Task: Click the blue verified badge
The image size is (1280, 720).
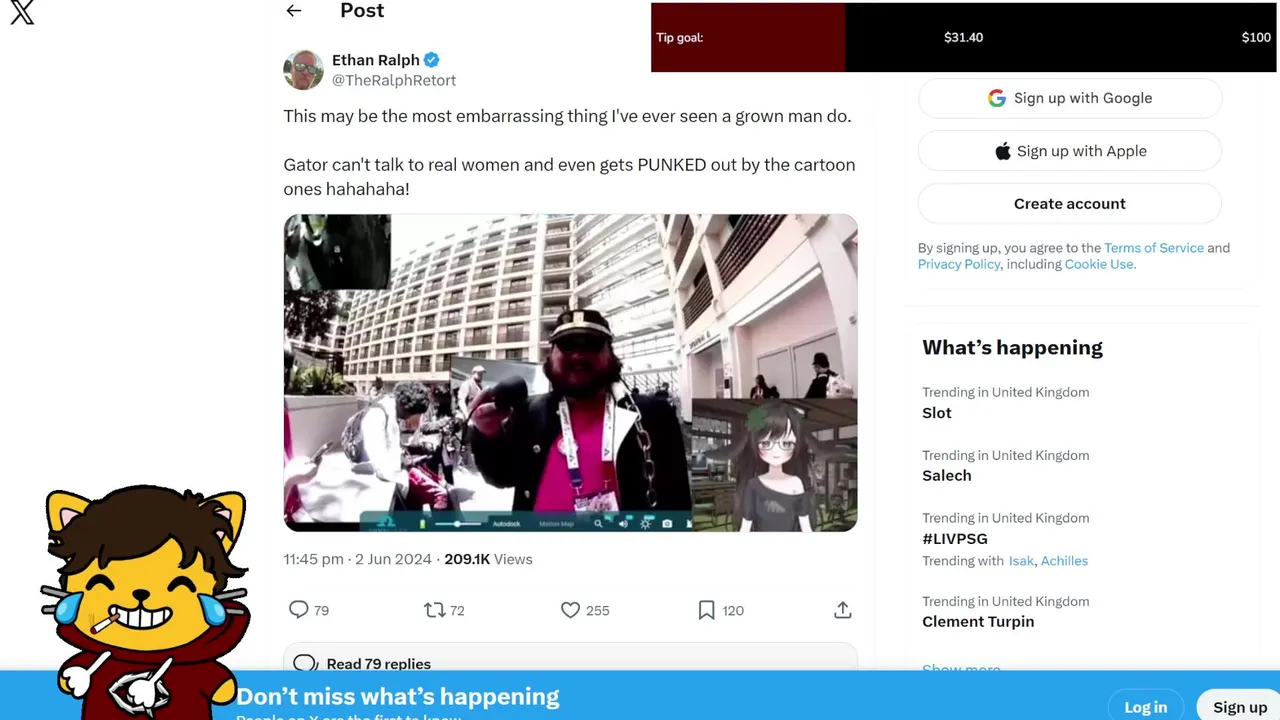Action: click(x=431, y=60)
